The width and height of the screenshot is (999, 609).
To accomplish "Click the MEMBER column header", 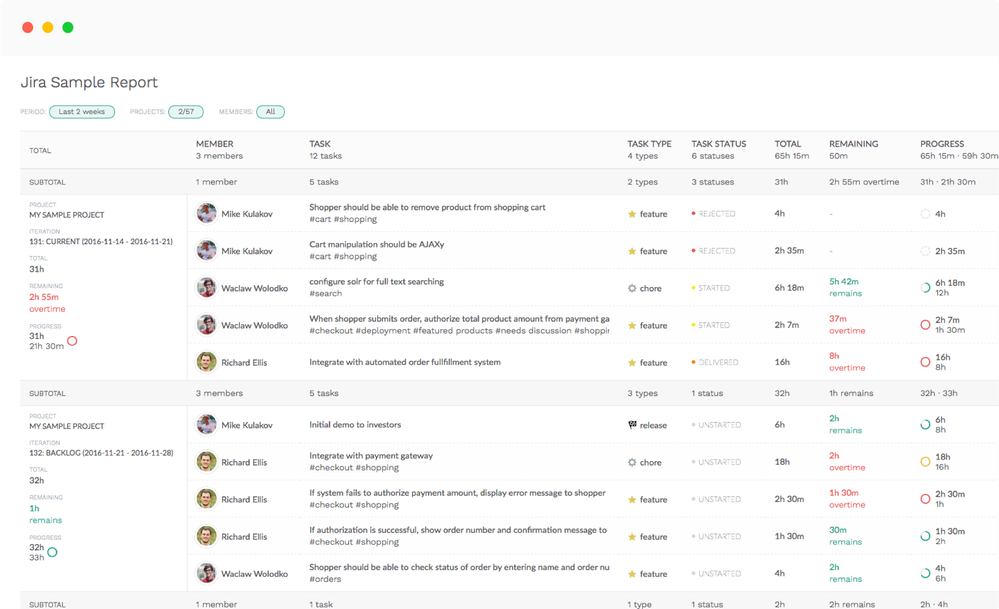I will click(215, 144).
